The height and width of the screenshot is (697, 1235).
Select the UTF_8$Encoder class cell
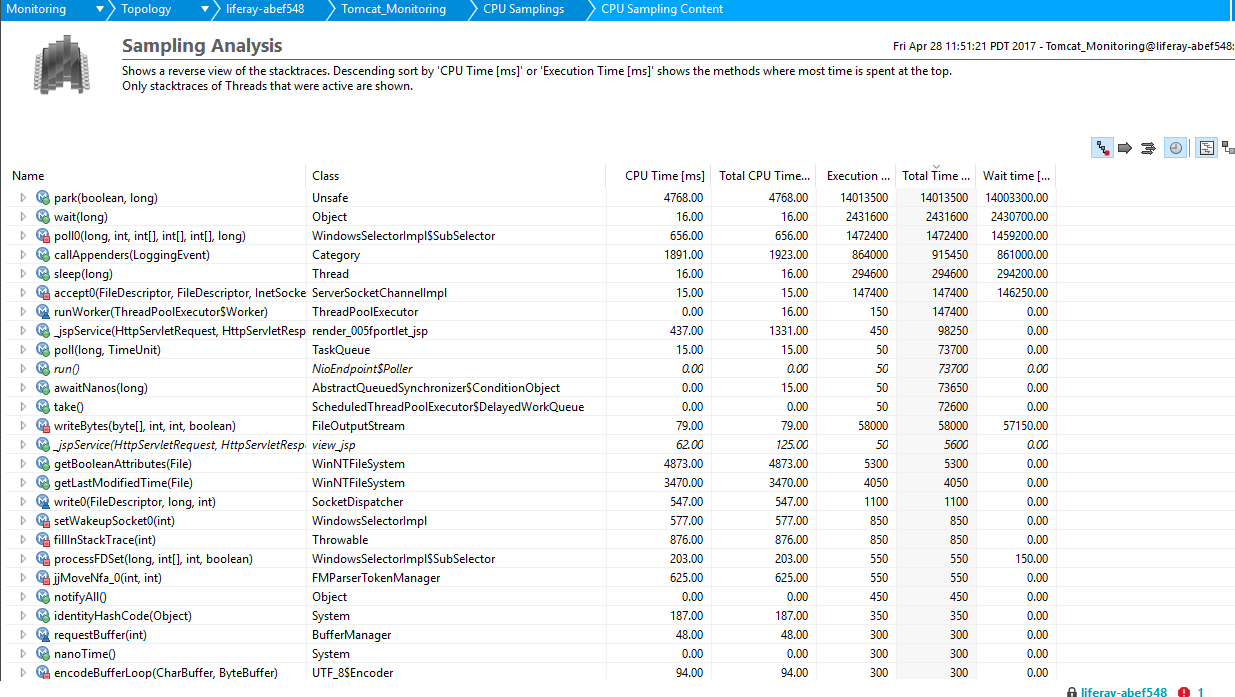click(x=352, y=673)
